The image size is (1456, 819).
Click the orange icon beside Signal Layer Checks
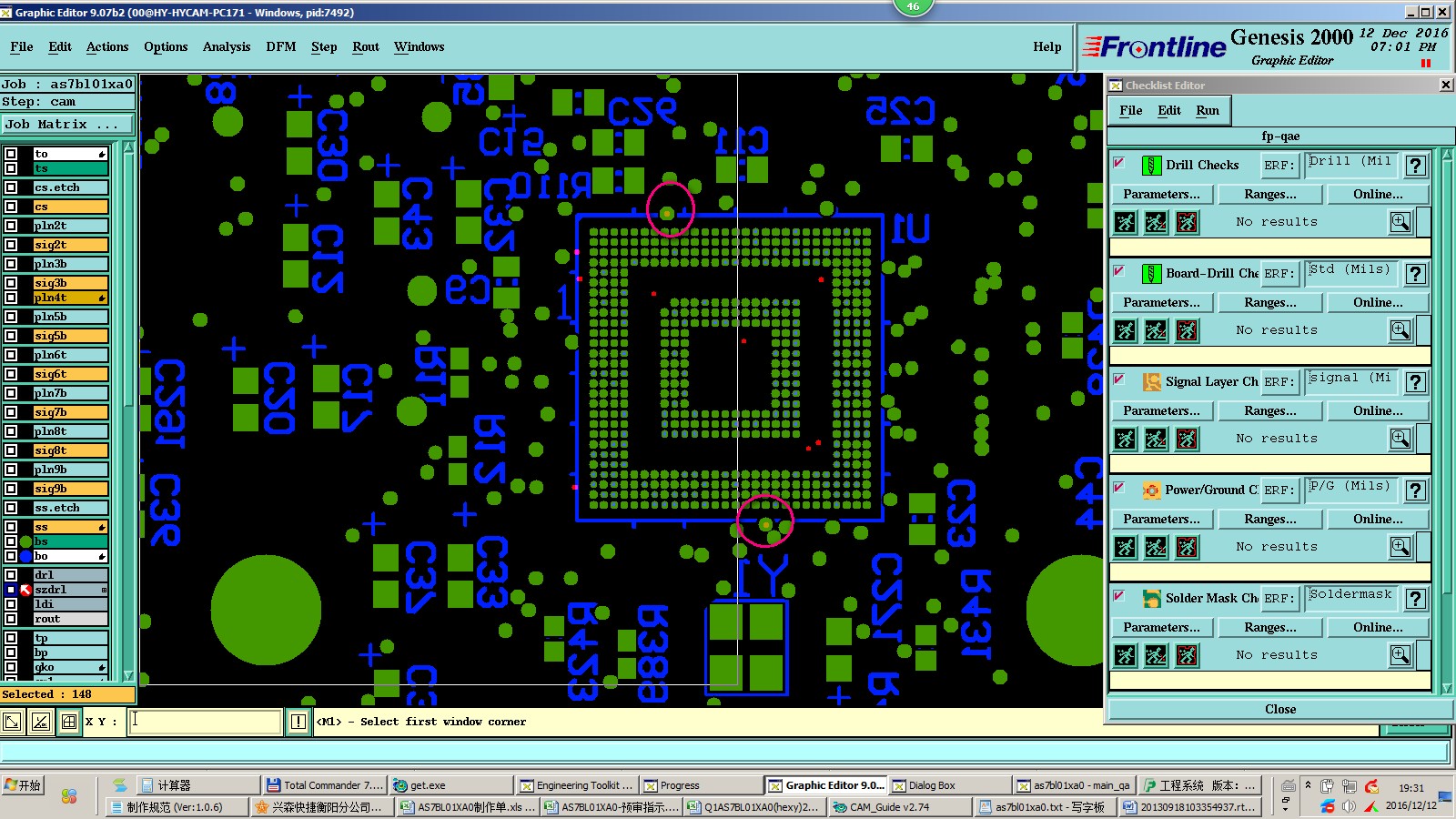[1151, 382]
